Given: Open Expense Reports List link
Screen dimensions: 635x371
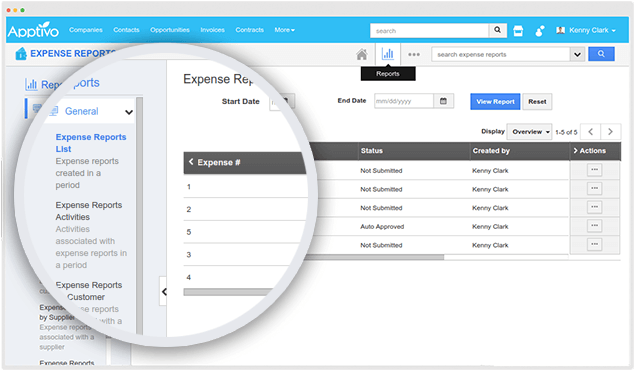Looking at the screenshot, I should (91, 143).
